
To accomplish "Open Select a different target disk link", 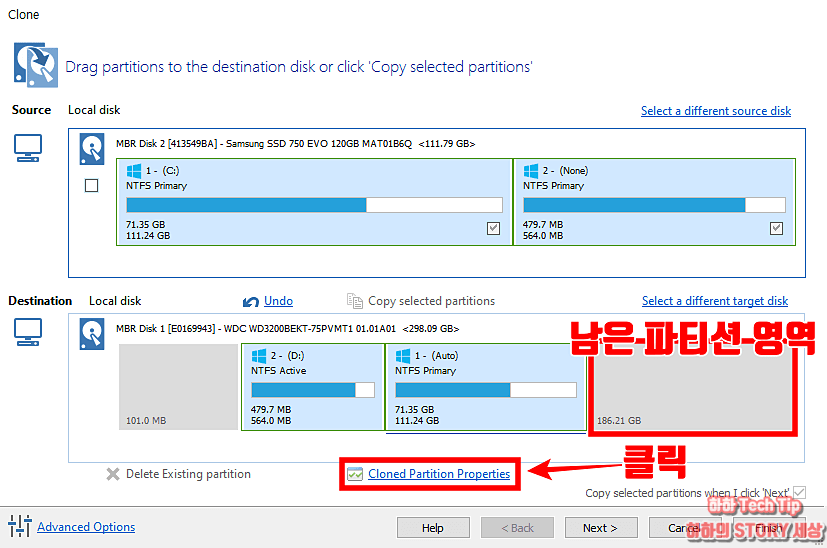I will pos(715,301).
